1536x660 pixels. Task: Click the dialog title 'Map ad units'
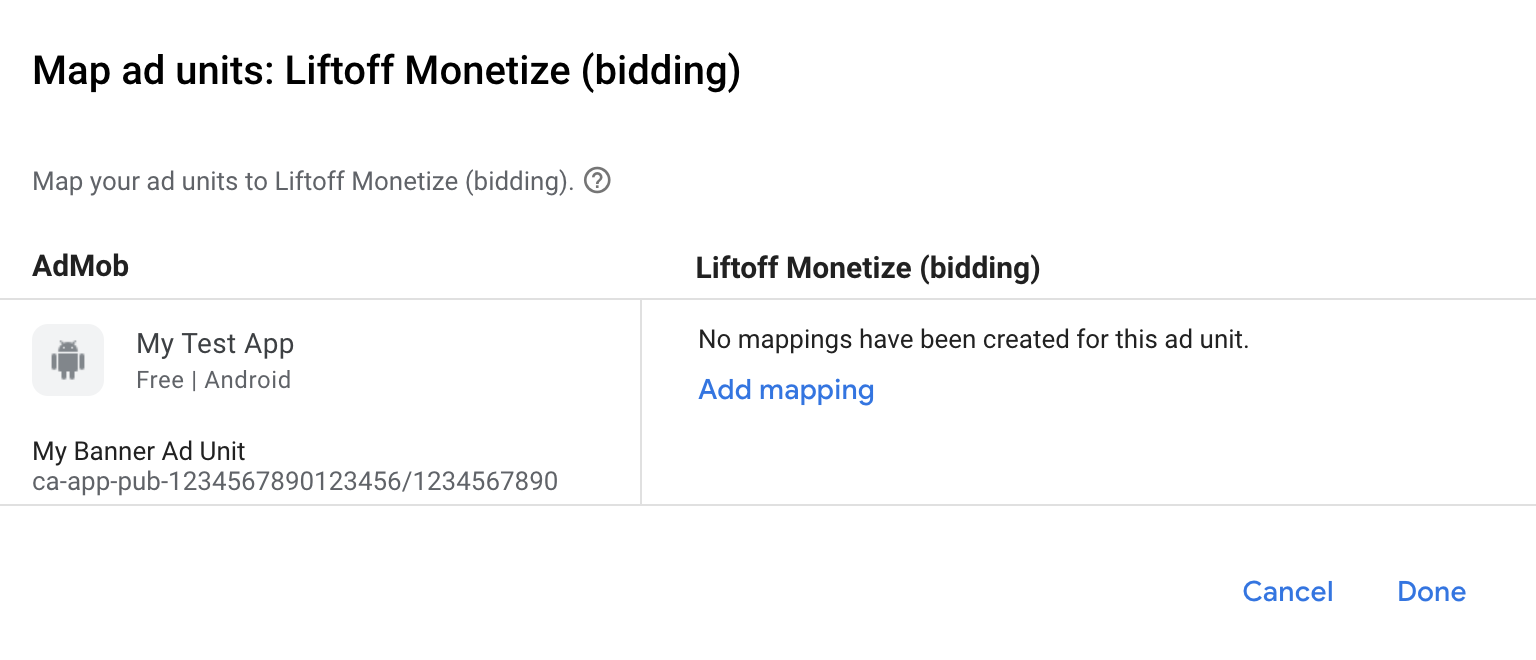click(x=153, y=73)
